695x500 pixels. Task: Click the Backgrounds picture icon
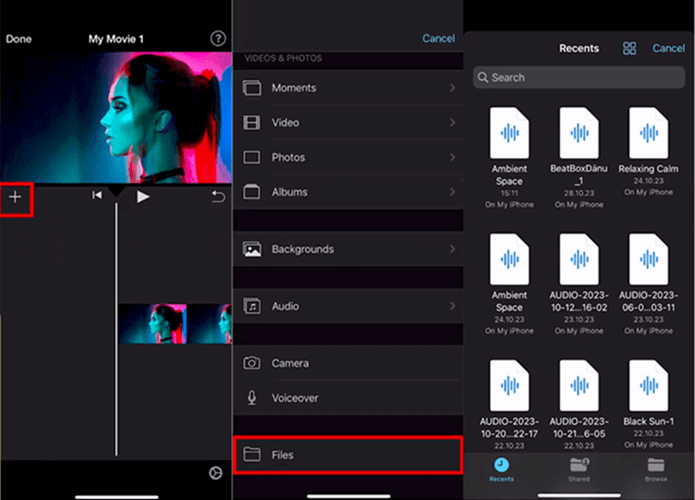click(252, 249)
